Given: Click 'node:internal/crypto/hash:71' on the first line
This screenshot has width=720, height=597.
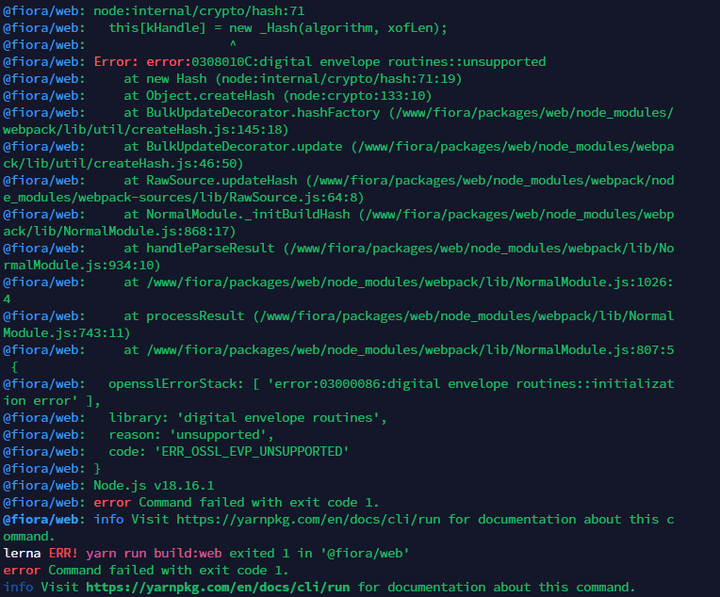Looking at the screenshot, I should (x=199, y=11).
